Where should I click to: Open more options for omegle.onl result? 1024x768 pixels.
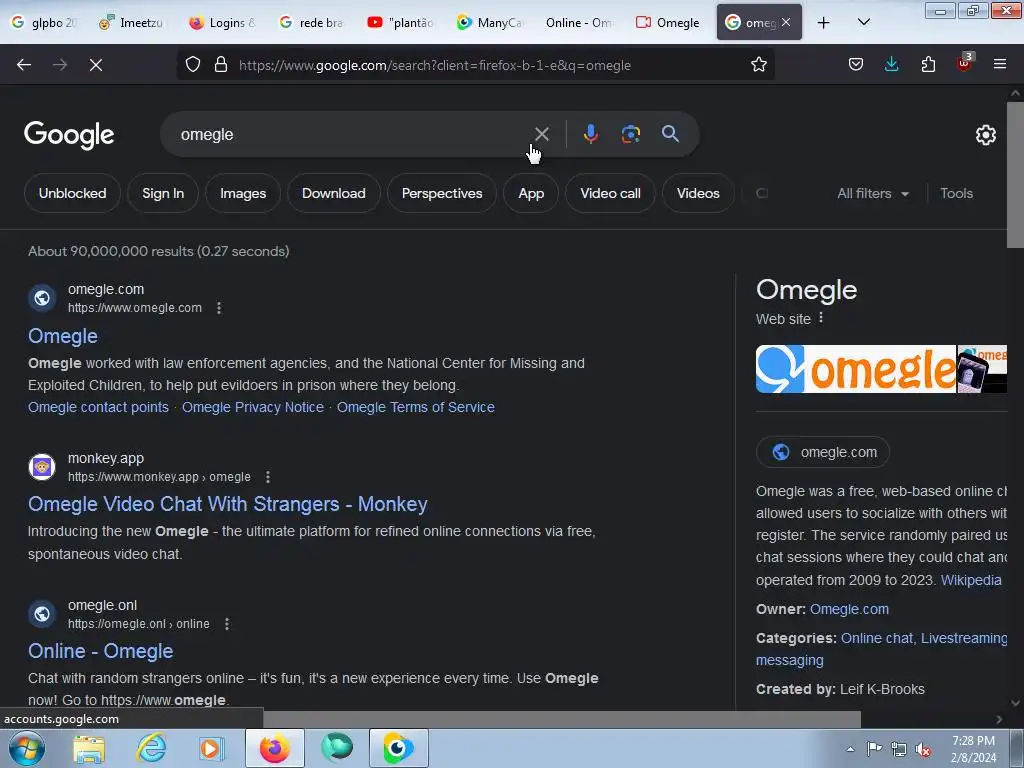[227, 624]
